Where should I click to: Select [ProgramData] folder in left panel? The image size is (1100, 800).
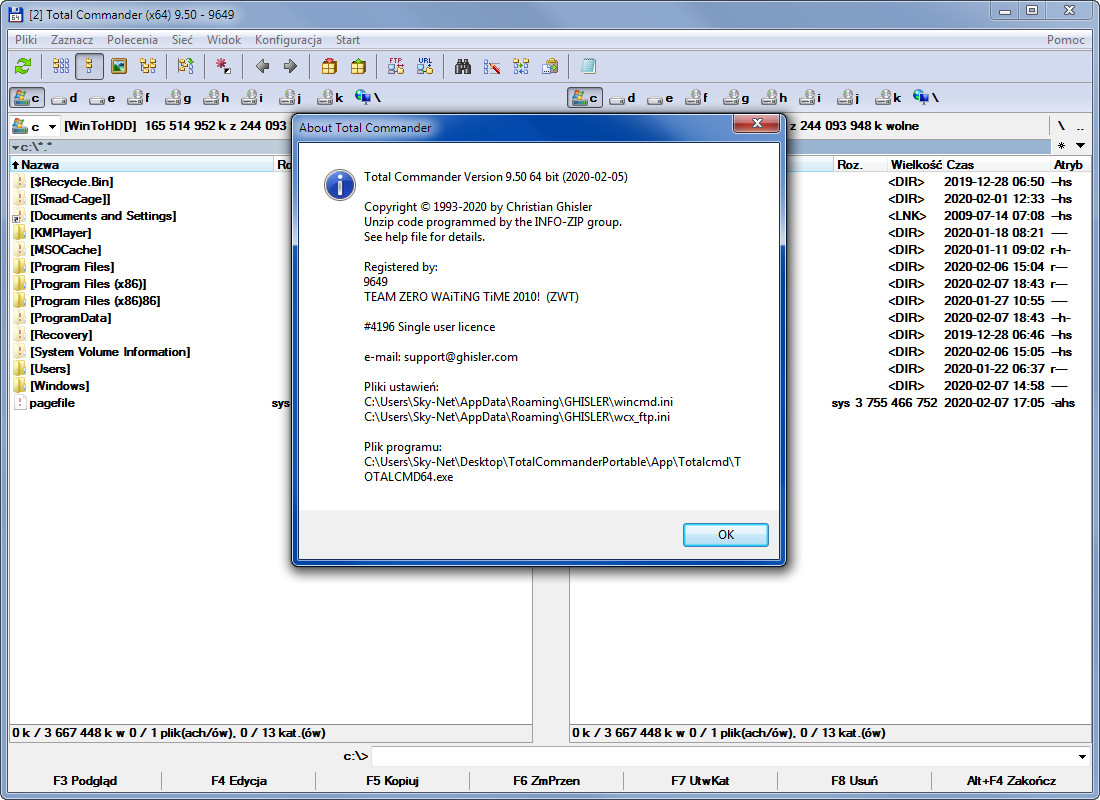(x=70, y=318)
